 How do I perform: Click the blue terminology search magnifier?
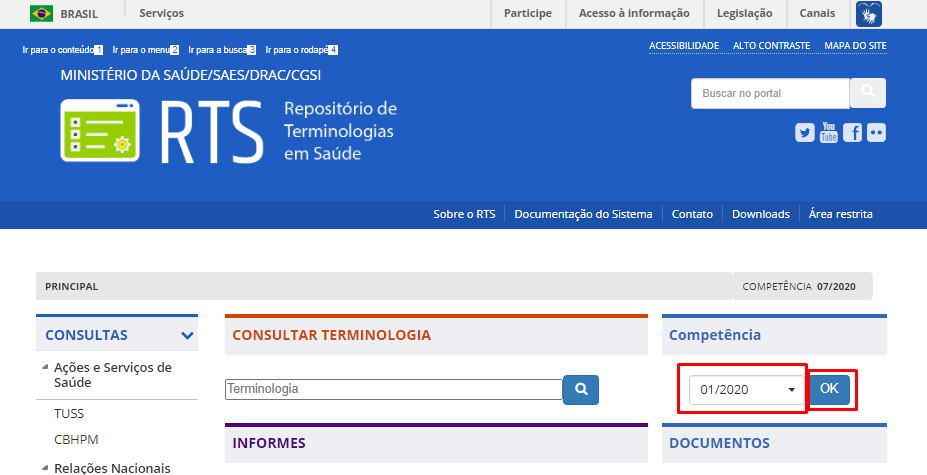tap(581, 389)
